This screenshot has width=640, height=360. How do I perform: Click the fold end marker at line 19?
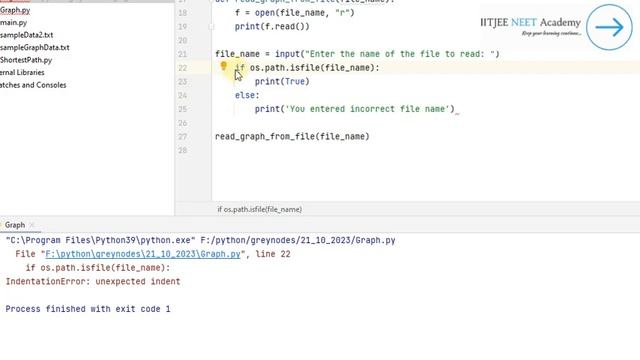click(211, 27)
